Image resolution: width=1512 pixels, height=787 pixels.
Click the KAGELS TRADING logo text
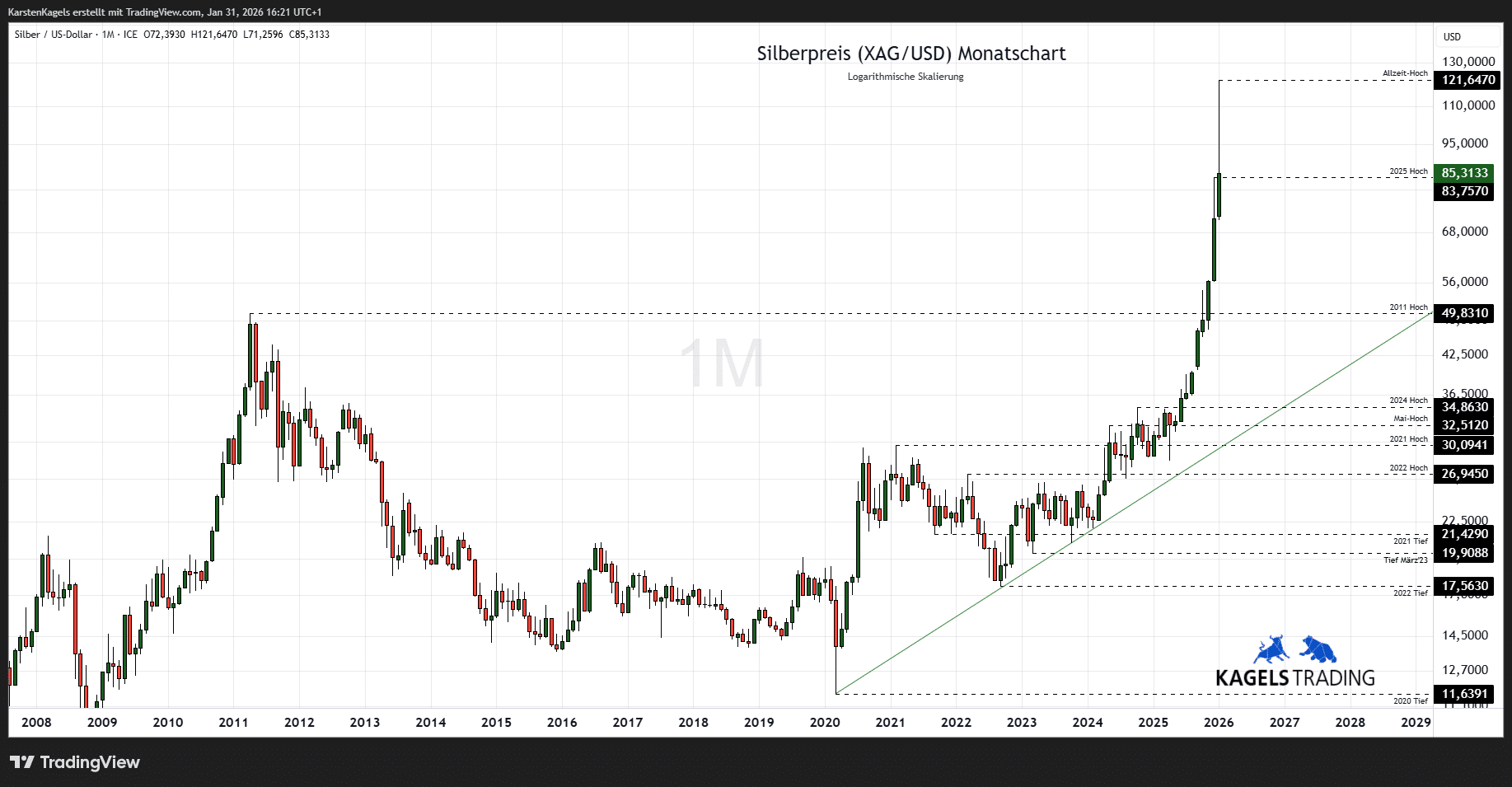pos(1295,678)
